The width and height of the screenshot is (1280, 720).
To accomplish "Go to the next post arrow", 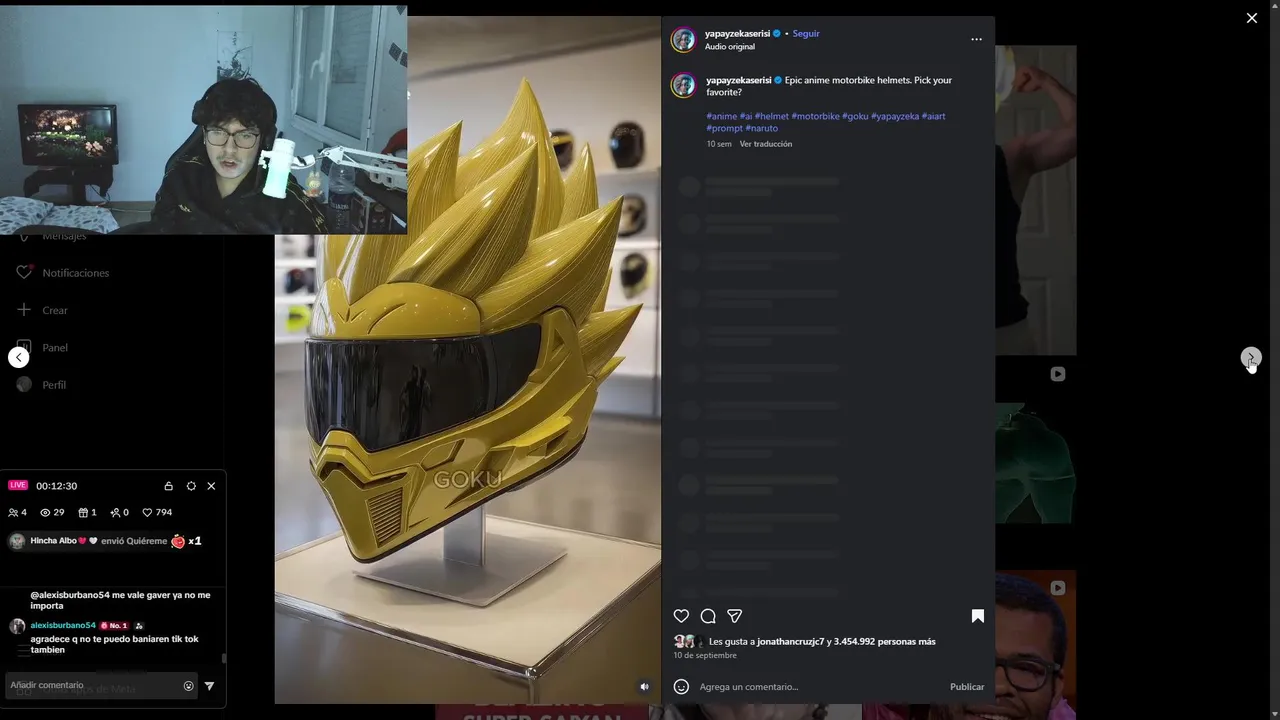I will click(x=1251, y=357).
